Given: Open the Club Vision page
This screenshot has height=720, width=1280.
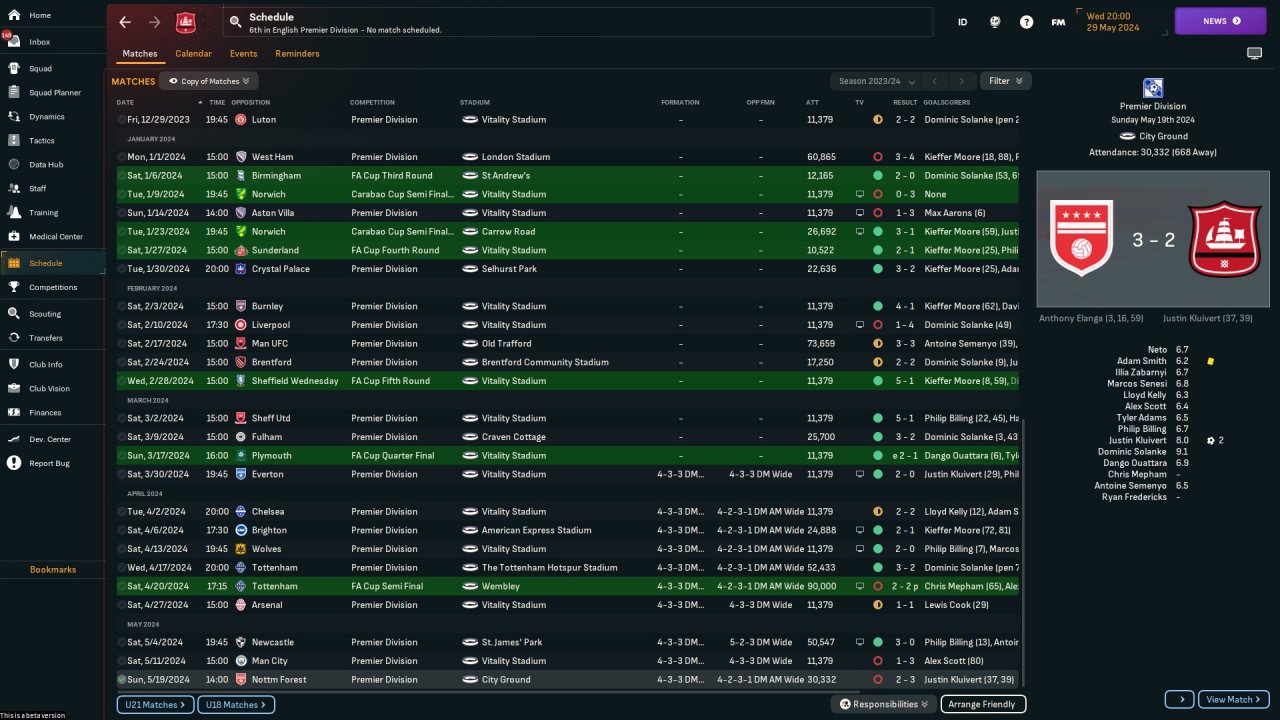Looking at the screenshot, I should click(49, 388).
